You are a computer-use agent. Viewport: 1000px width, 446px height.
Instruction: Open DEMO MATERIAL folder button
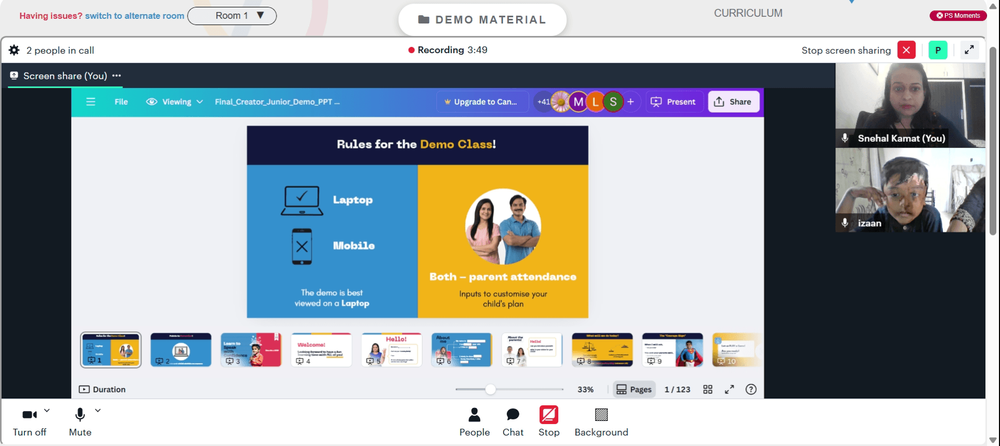click(x=482, y=20)
